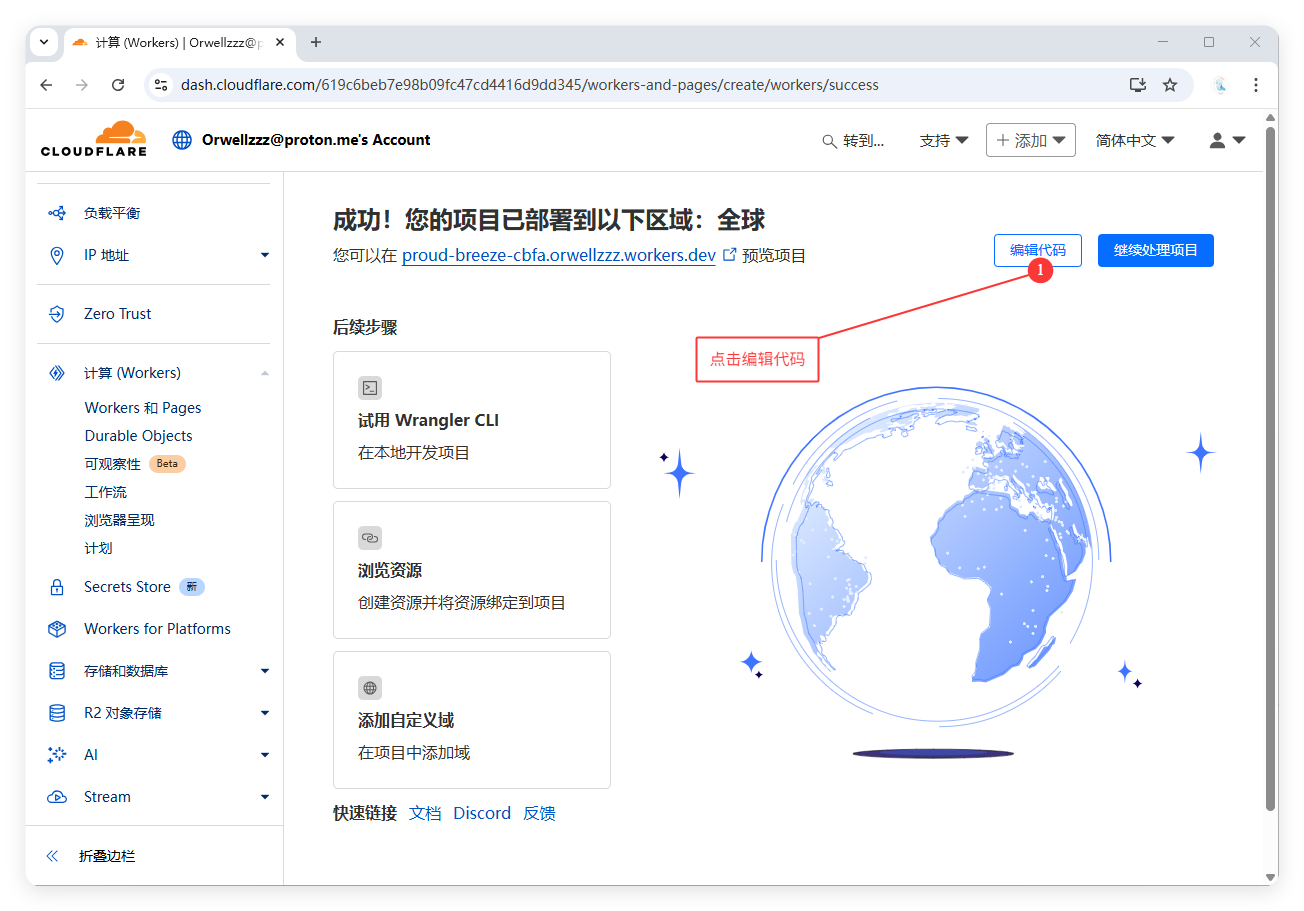The width and height of the screenshot is (1304, 911).
Task: Click the Workers for Platforms icon
Action: 57,629
